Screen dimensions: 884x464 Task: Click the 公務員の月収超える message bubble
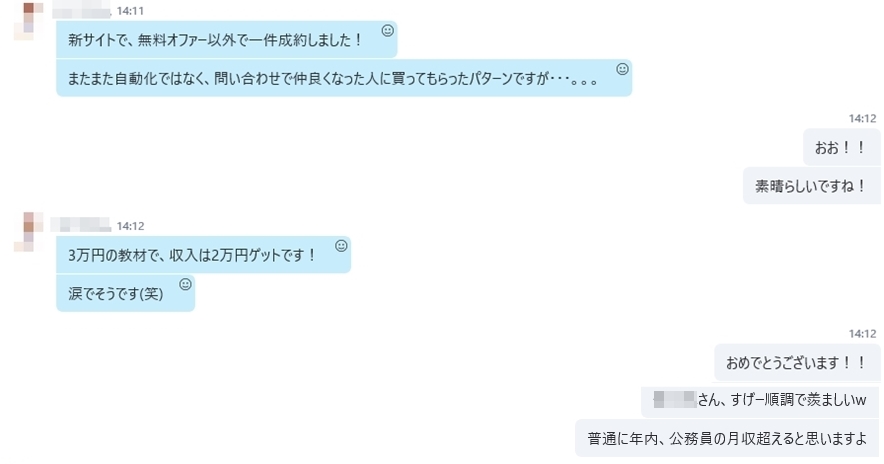[727, 438]
